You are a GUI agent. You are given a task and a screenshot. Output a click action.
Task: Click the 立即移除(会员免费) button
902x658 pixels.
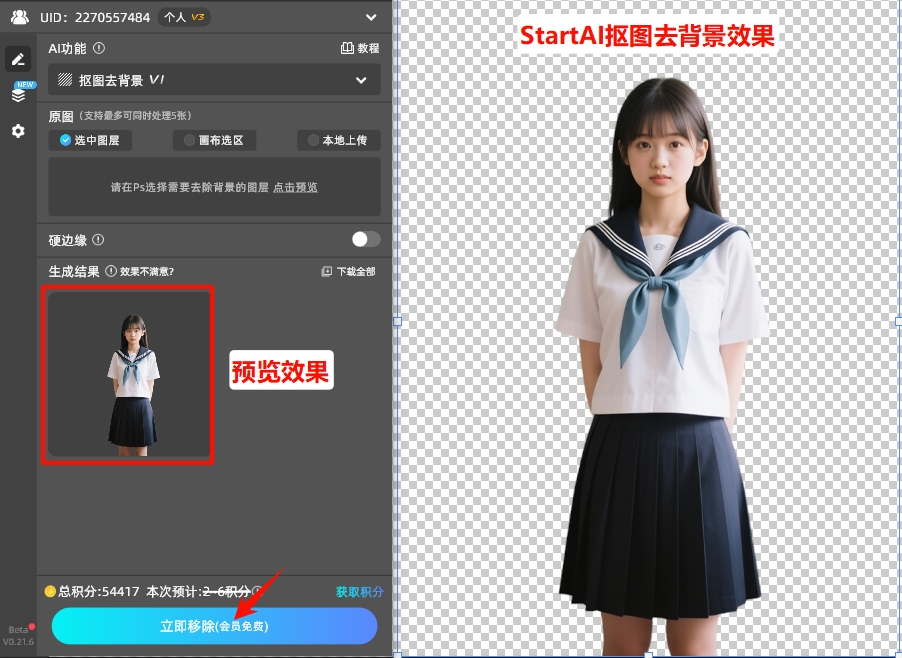214,625
